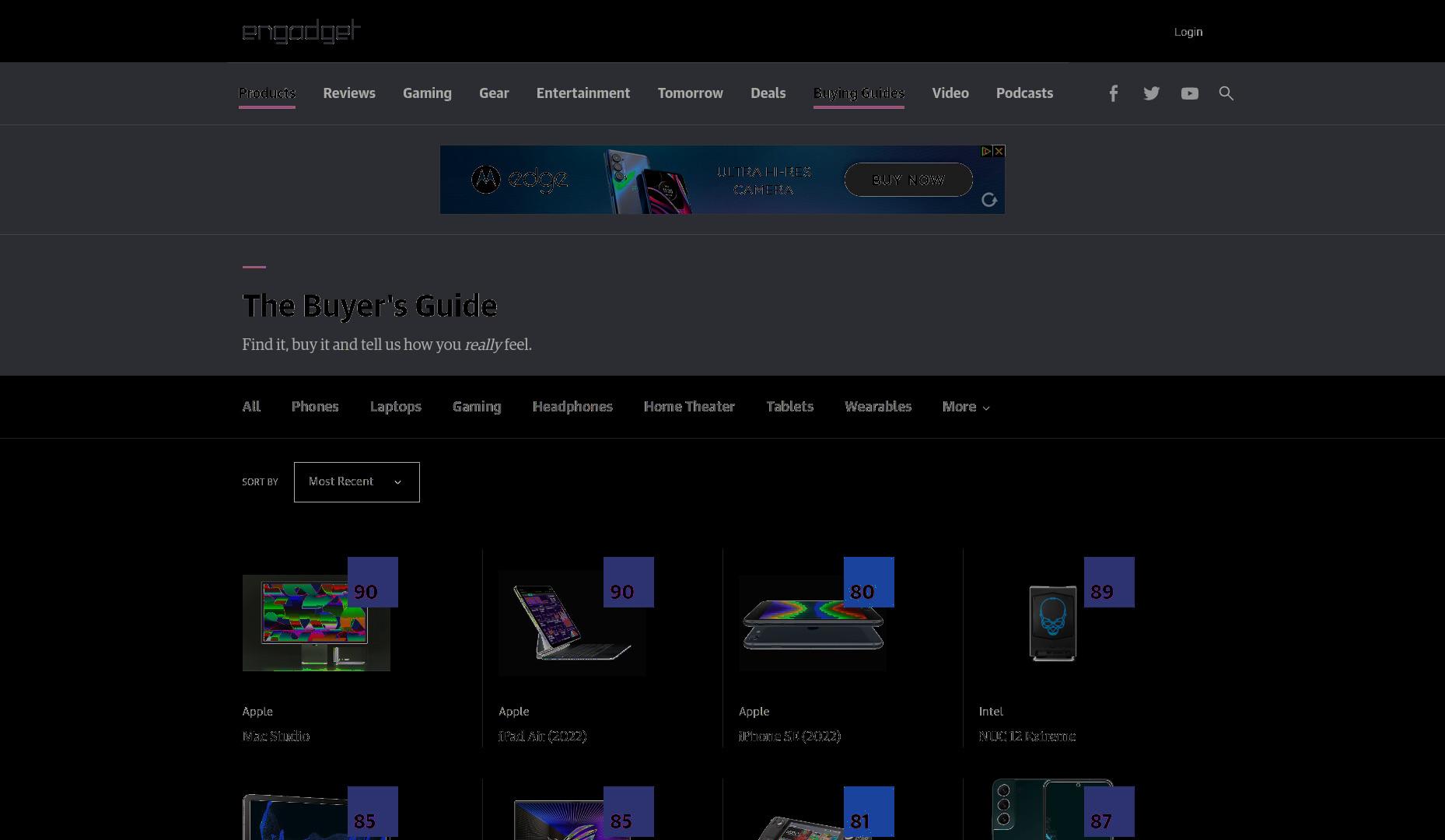The height and width of the screenshot is (840, 1445).
Task: Click the 89 score badge on NUC 12 Extreme
Action: [1109, 582]
